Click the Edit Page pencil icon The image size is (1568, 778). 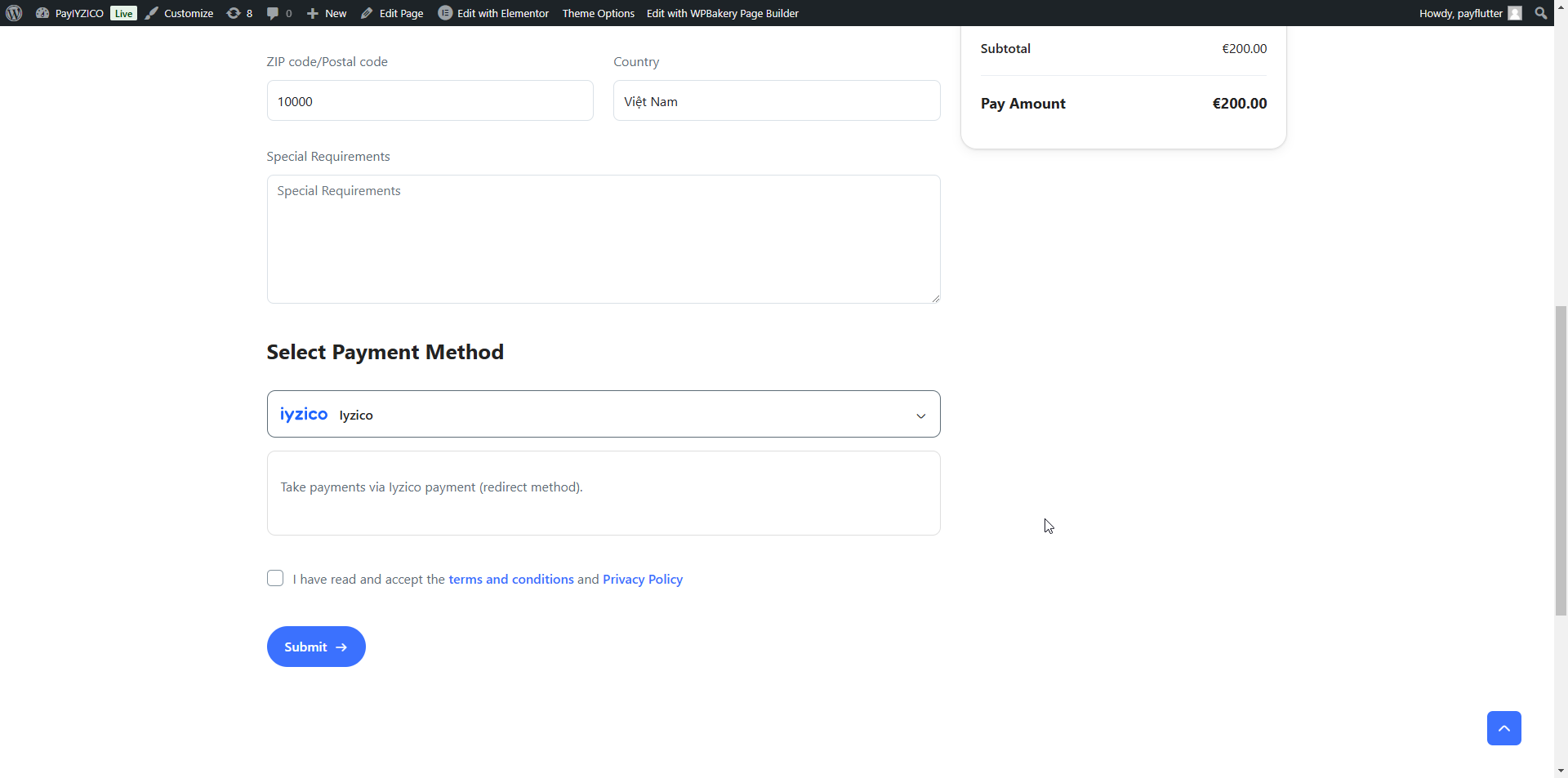click(368, 13)
